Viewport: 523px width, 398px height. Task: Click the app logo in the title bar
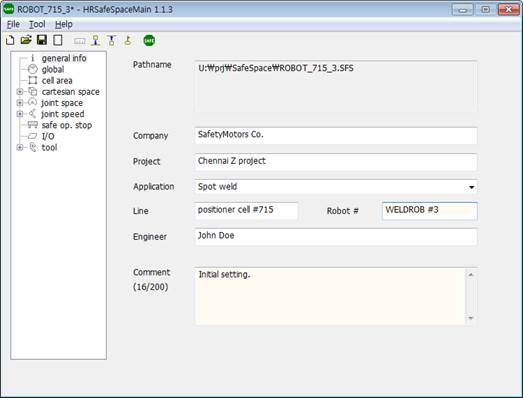click(x=8, y=9)
